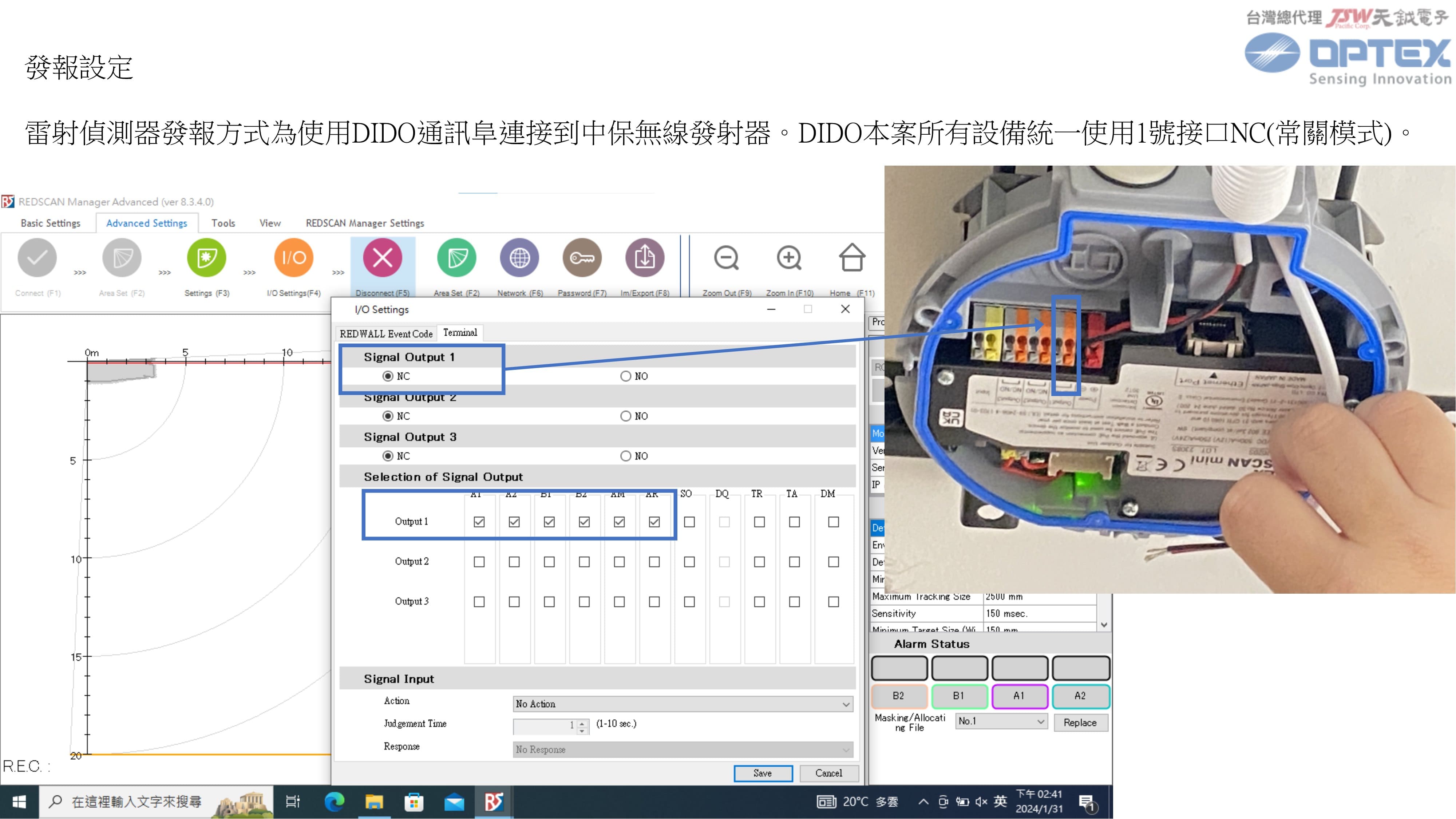Check Output 2 SO checkbox
1456x819 pixels.
(689, 562)
